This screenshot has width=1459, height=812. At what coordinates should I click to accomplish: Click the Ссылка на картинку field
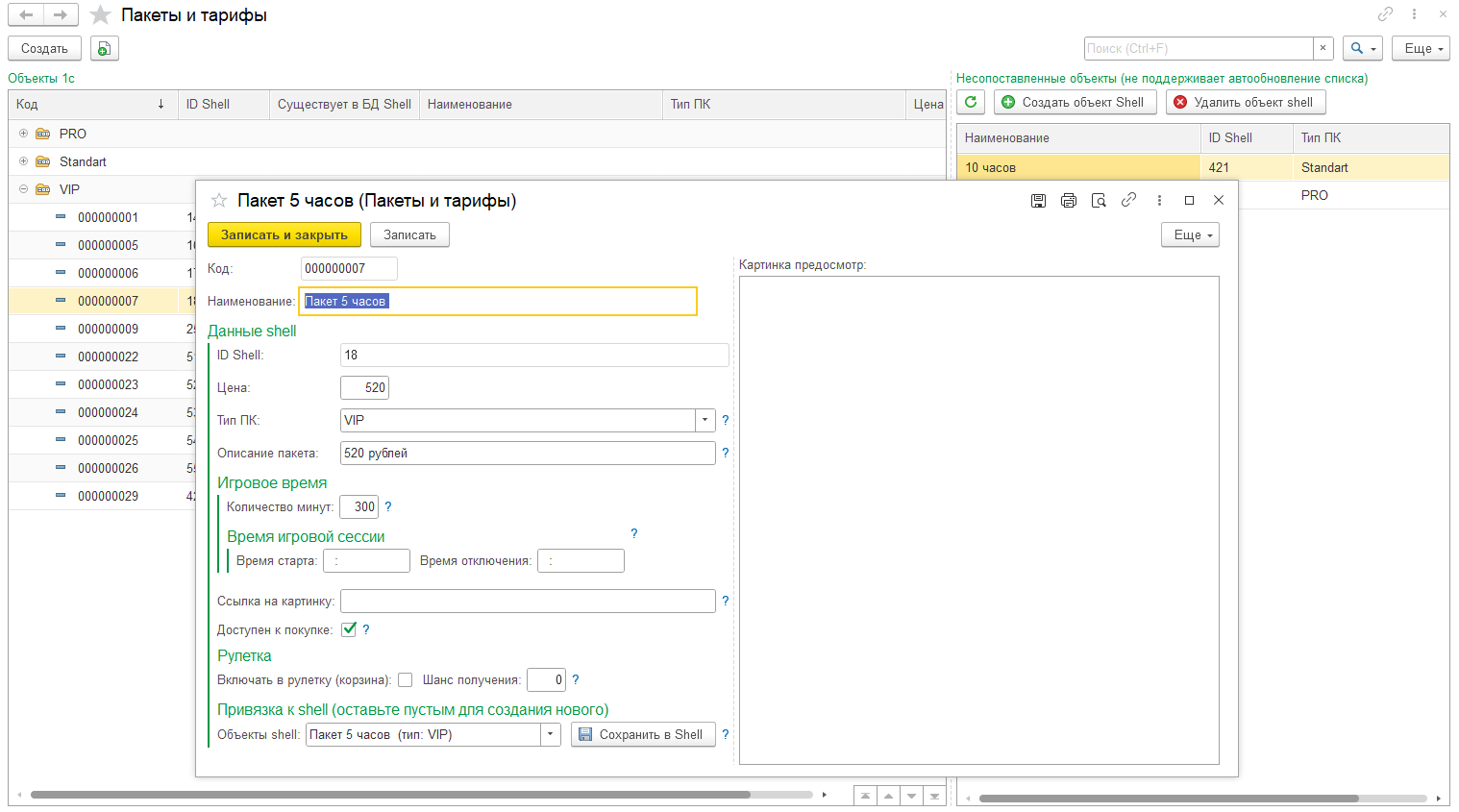tap(528, 601)
